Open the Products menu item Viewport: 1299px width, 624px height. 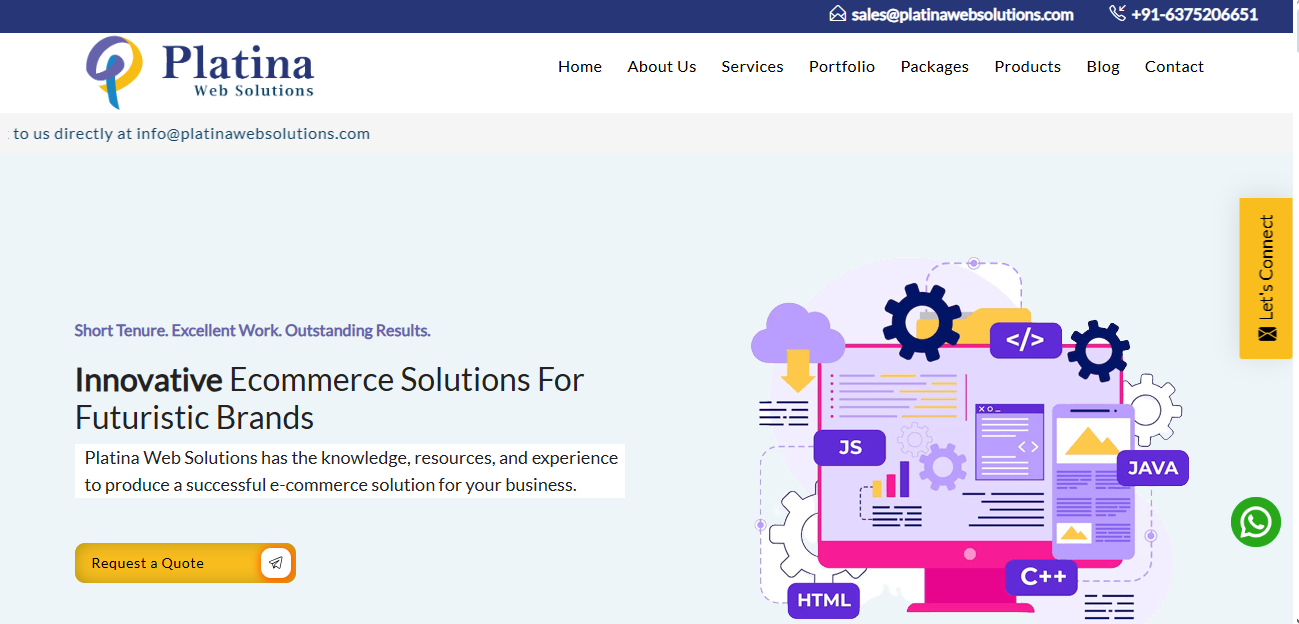[1027, 67]
